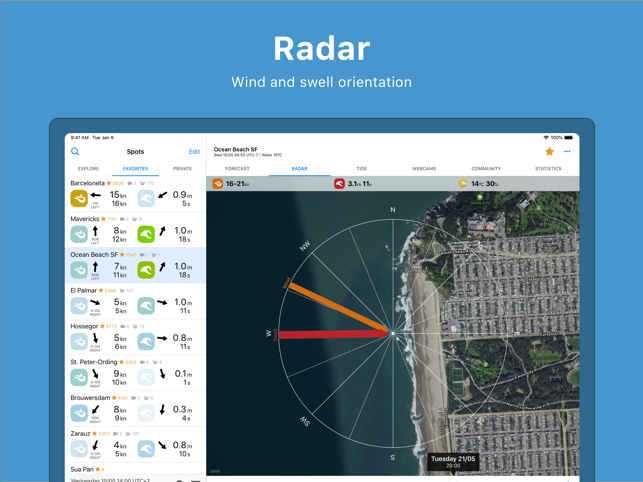
Task: Click the El Palmar wind icon
Action: pos(79,306)
